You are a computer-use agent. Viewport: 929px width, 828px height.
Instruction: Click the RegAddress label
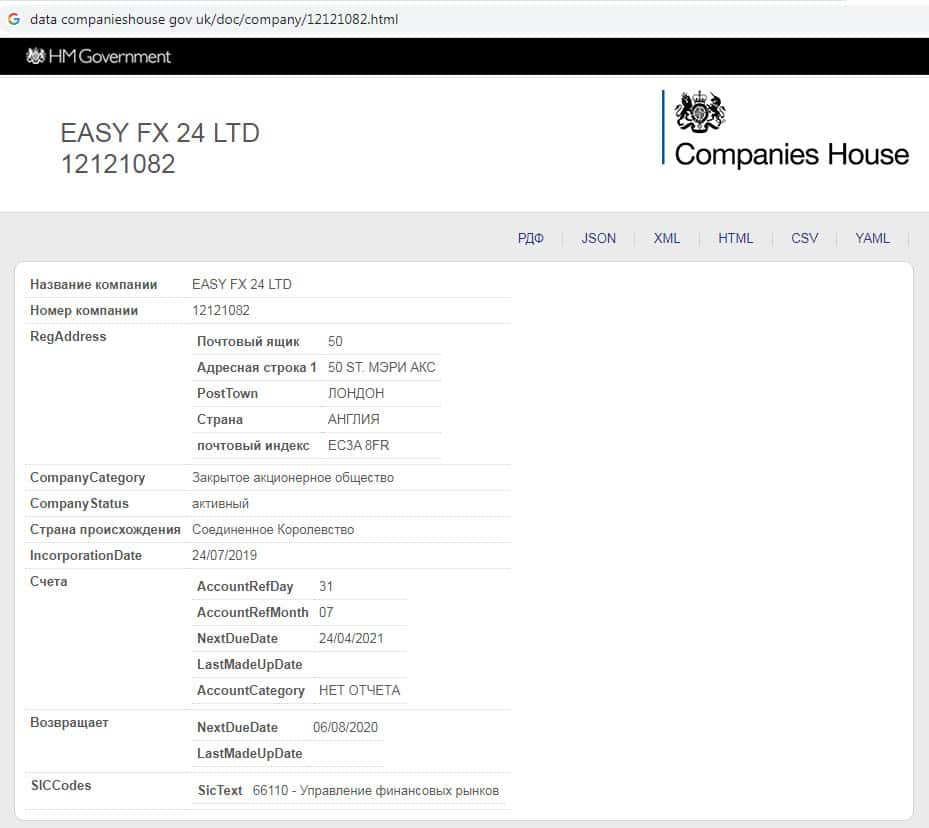tap(68, 336)
